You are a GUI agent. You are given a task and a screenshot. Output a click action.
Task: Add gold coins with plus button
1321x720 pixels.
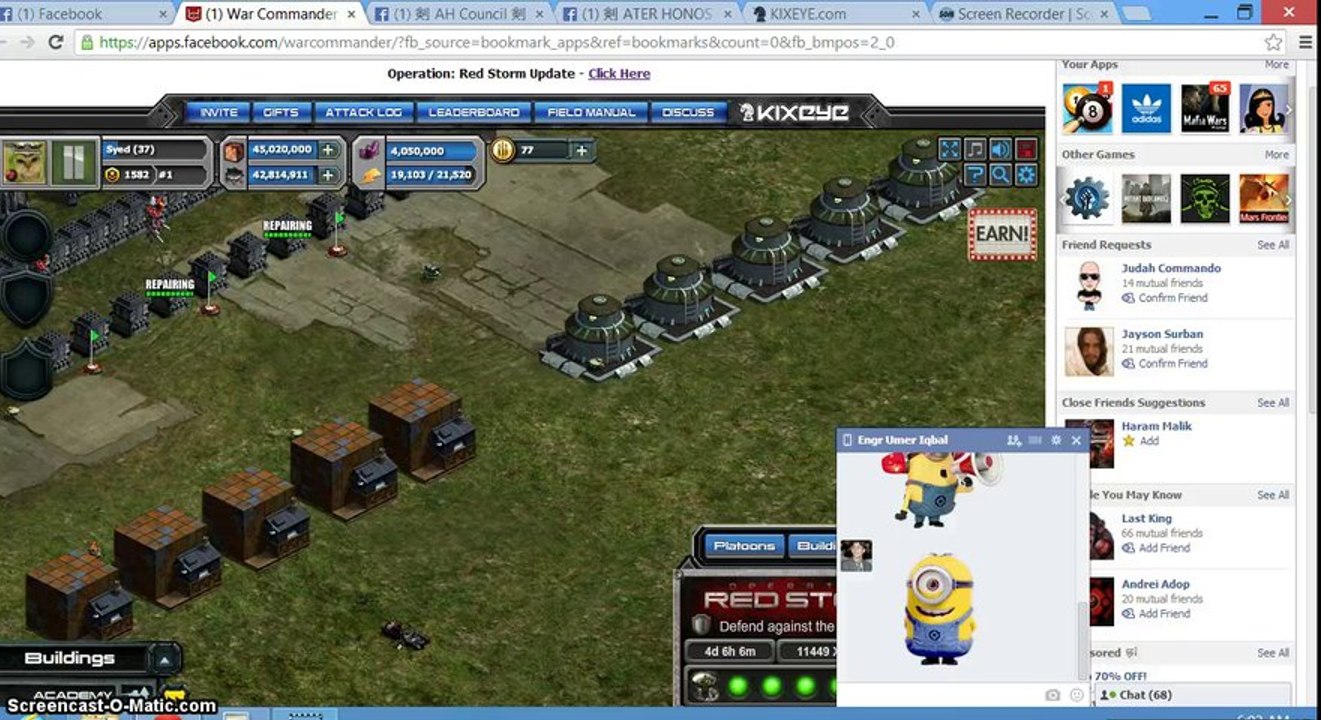[x=582, y=150]
